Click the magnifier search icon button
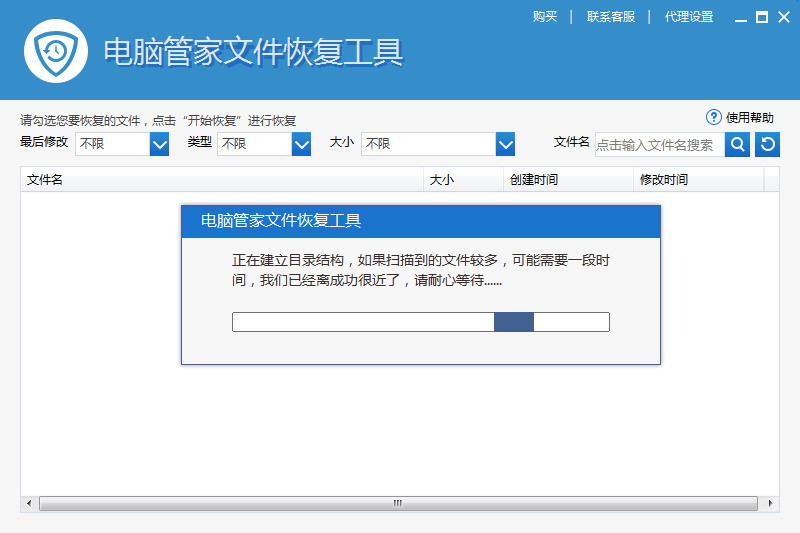Viewport: 800px width, 533px height. tap(737, 144)
